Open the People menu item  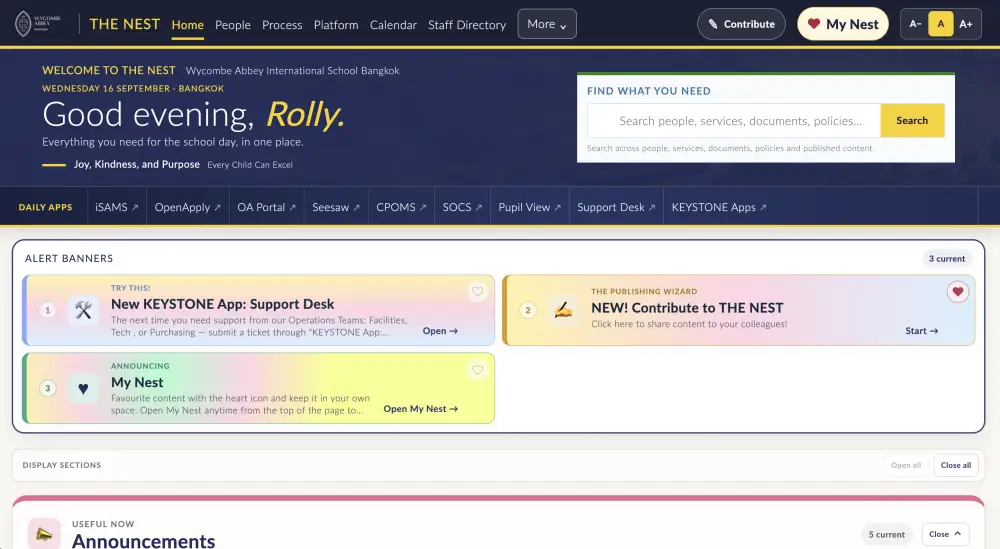233,25
